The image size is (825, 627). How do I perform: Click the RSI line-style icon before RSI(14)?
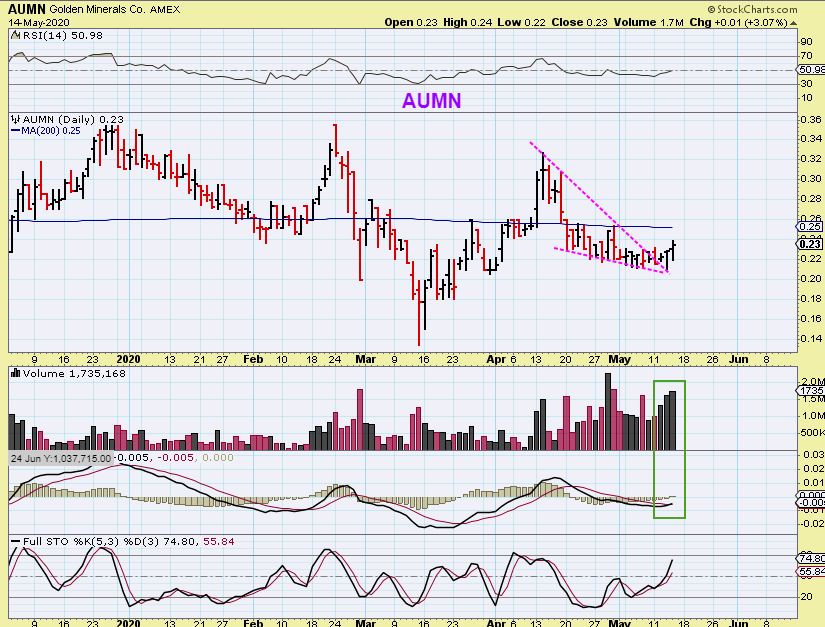tap(15, 36)
